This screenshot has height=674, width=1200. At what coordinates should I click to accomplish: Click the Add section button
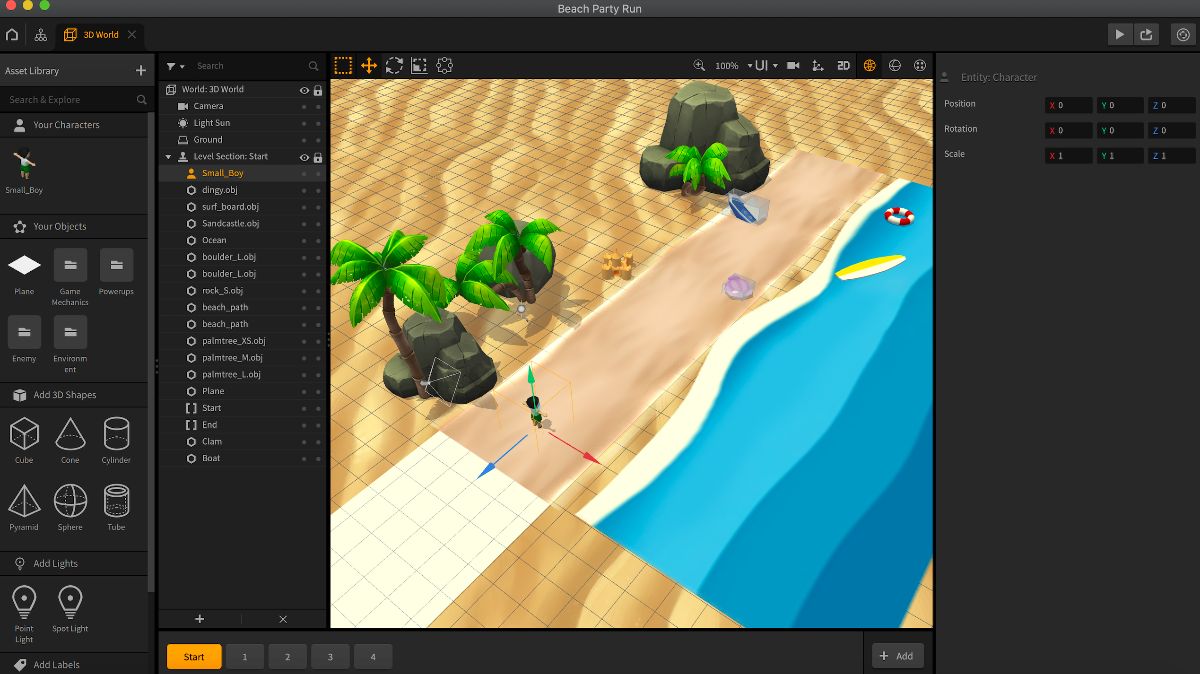pyautogui.click(x=897, y=656)
